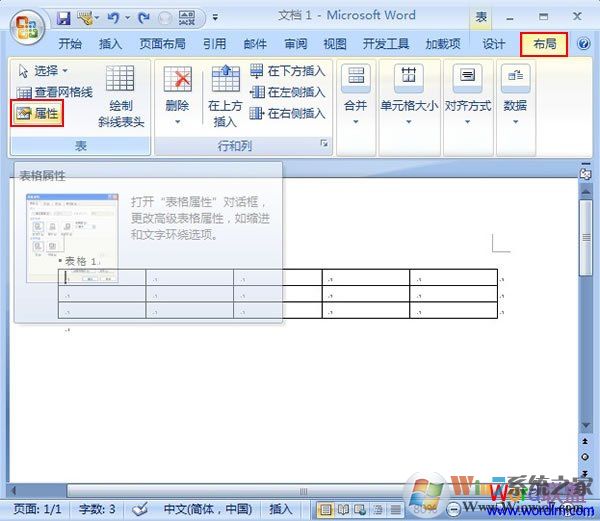This screenshot has height=521, width=600.
Task: Insert column using 在右侧插入
Action: click(287, 113)
